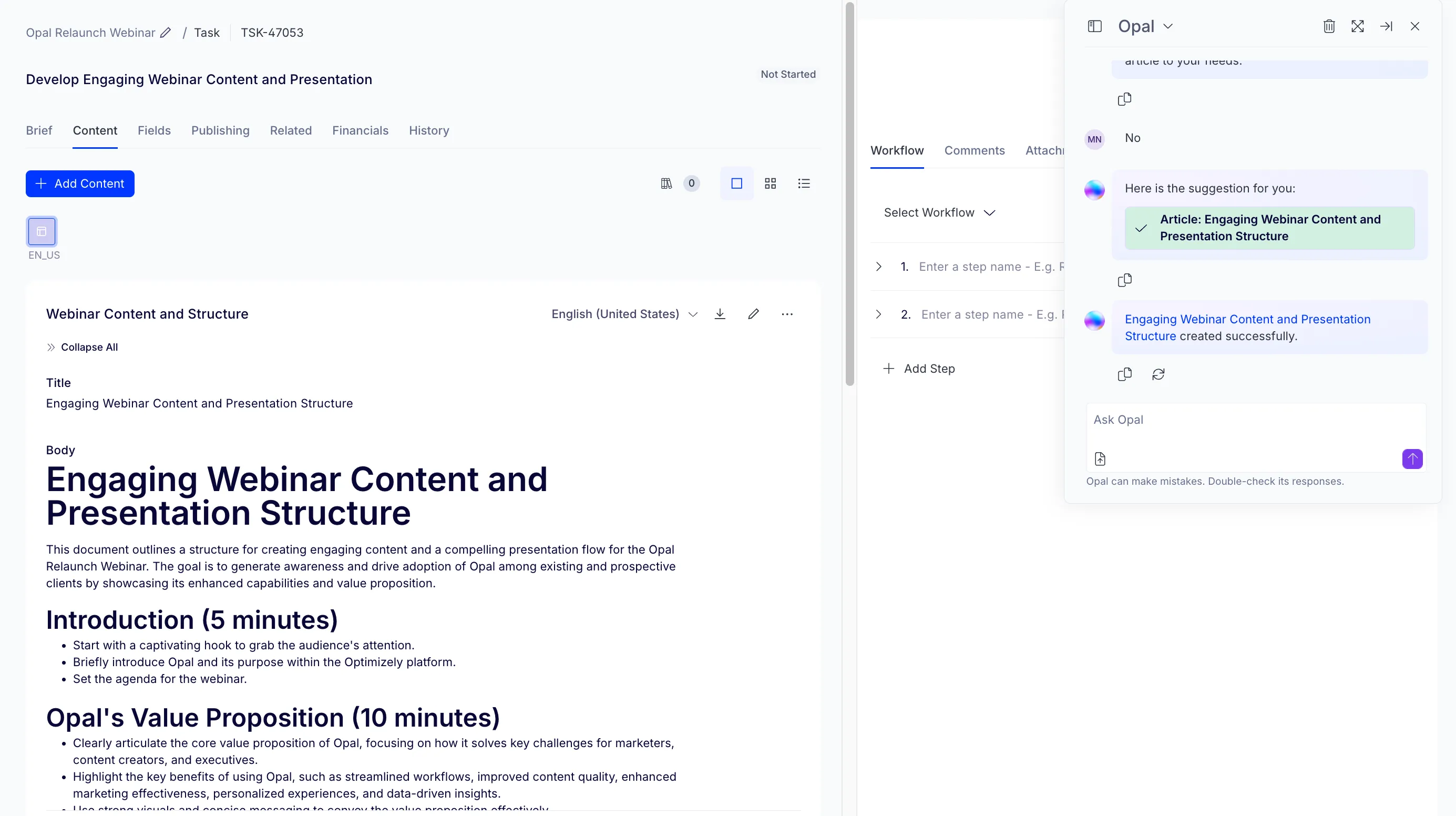Go to the Publishing tab

[220, 130]
